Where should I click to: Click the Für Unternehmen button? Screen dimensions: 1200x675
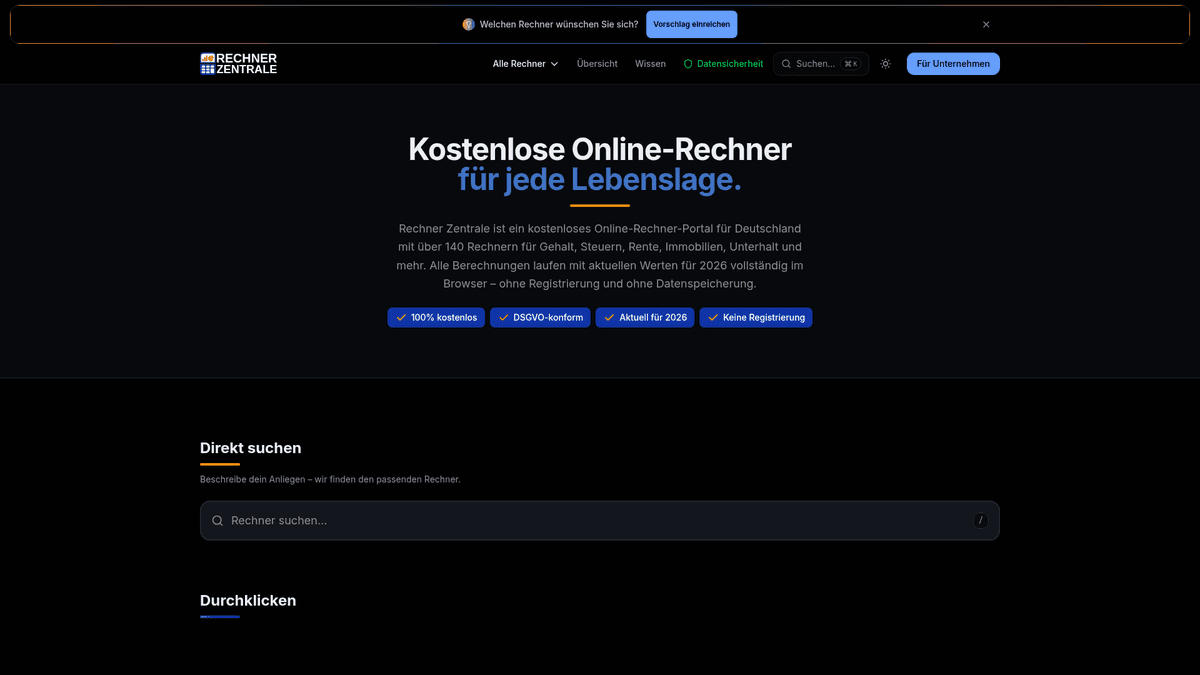pos(953,64)
